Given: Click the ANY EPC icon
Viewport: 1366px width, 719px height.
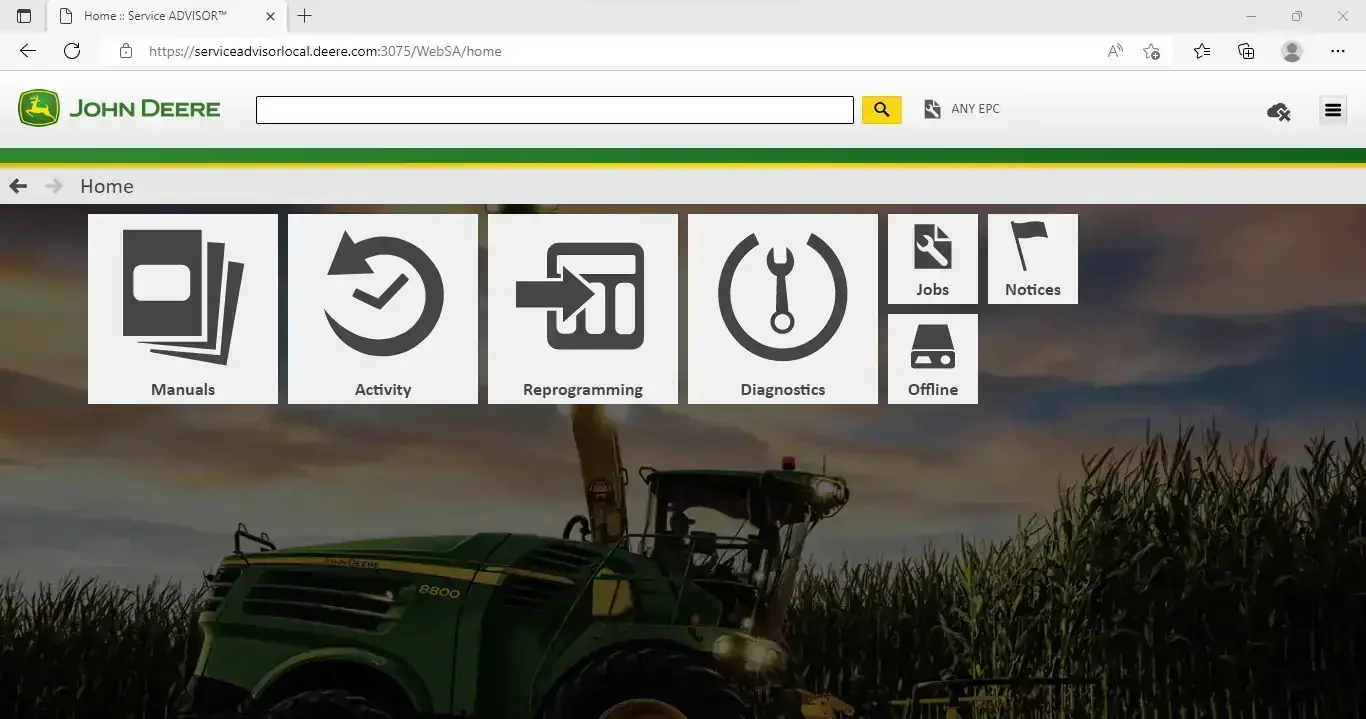Looking at the screenshot, I should (932, 109).
